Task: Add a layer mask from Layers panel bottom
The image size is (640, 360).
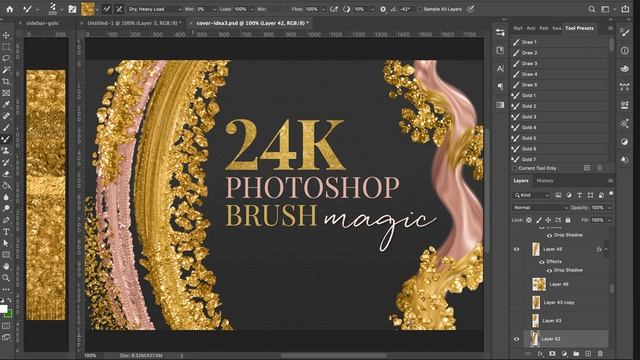Action: [x=552, y=353]
